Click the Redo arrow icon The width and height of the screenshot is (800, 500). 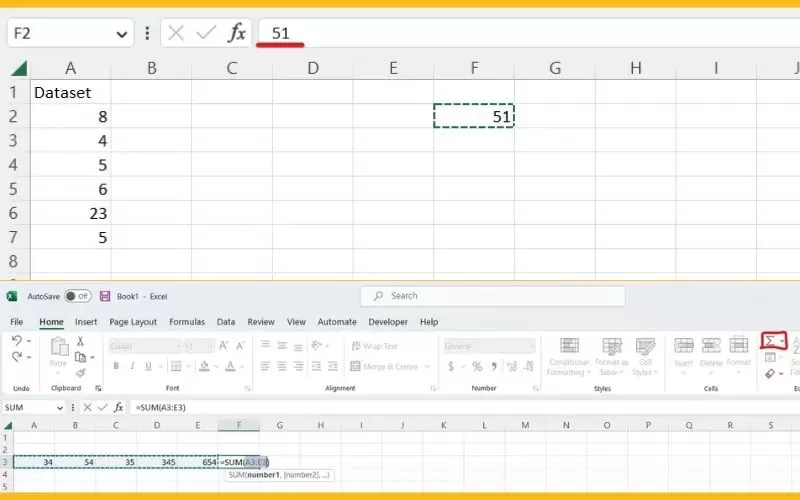[17, 356]
